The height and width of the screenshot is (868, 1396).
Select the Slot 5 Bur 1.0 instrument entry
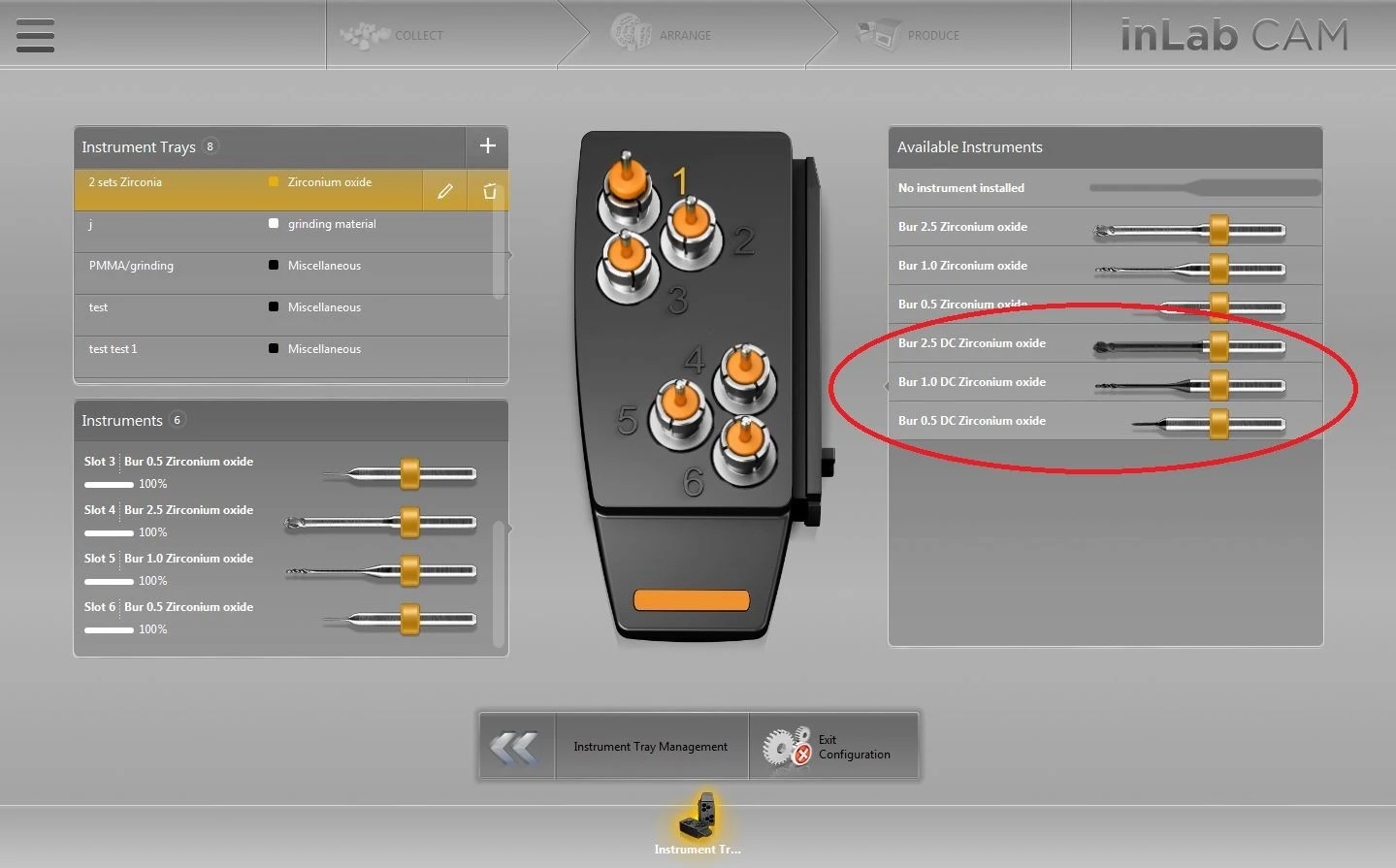pyautogui.click(x=283, y=569)
